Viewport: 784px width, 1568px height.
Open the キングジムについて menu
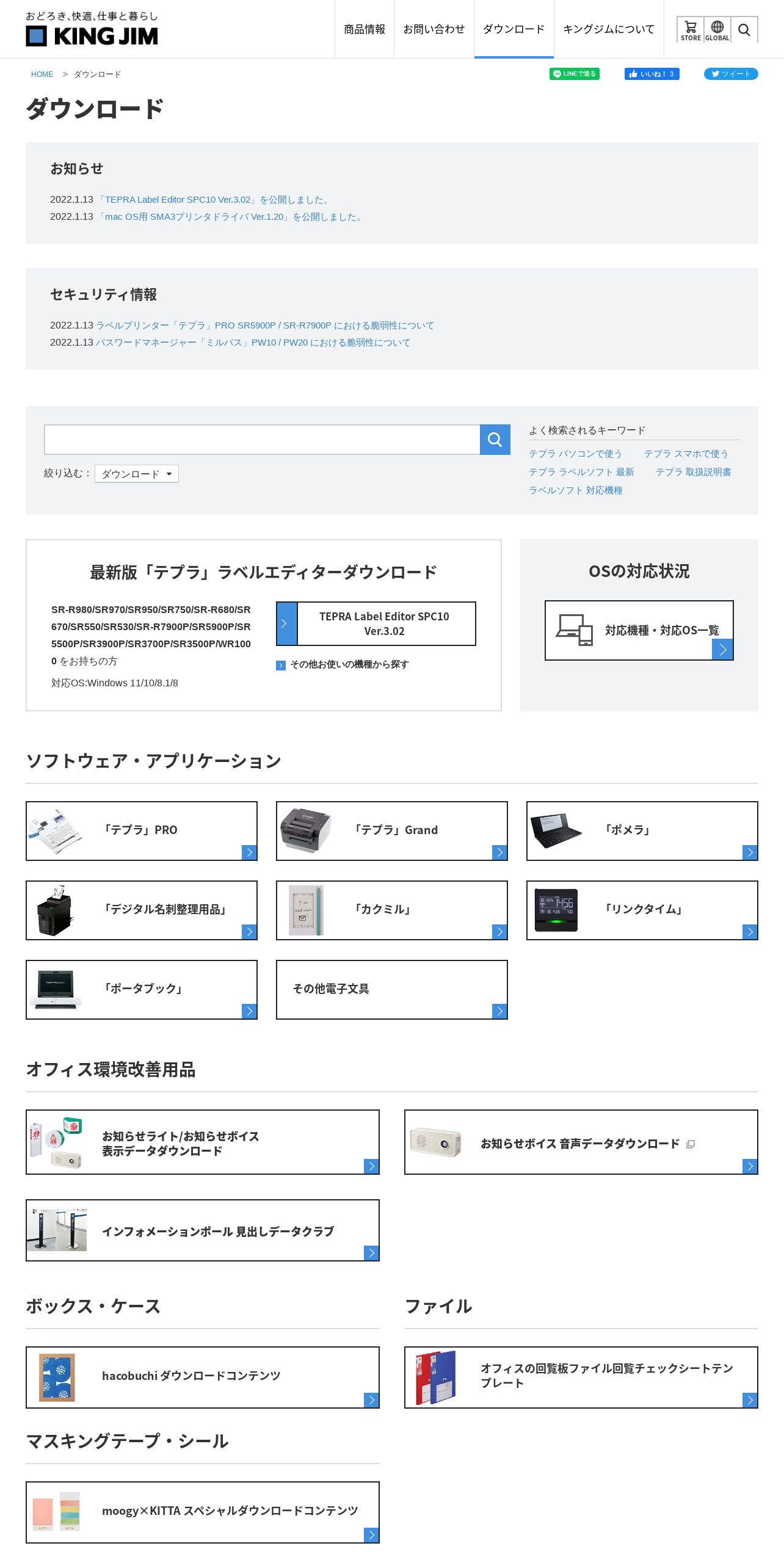(609, 29)
